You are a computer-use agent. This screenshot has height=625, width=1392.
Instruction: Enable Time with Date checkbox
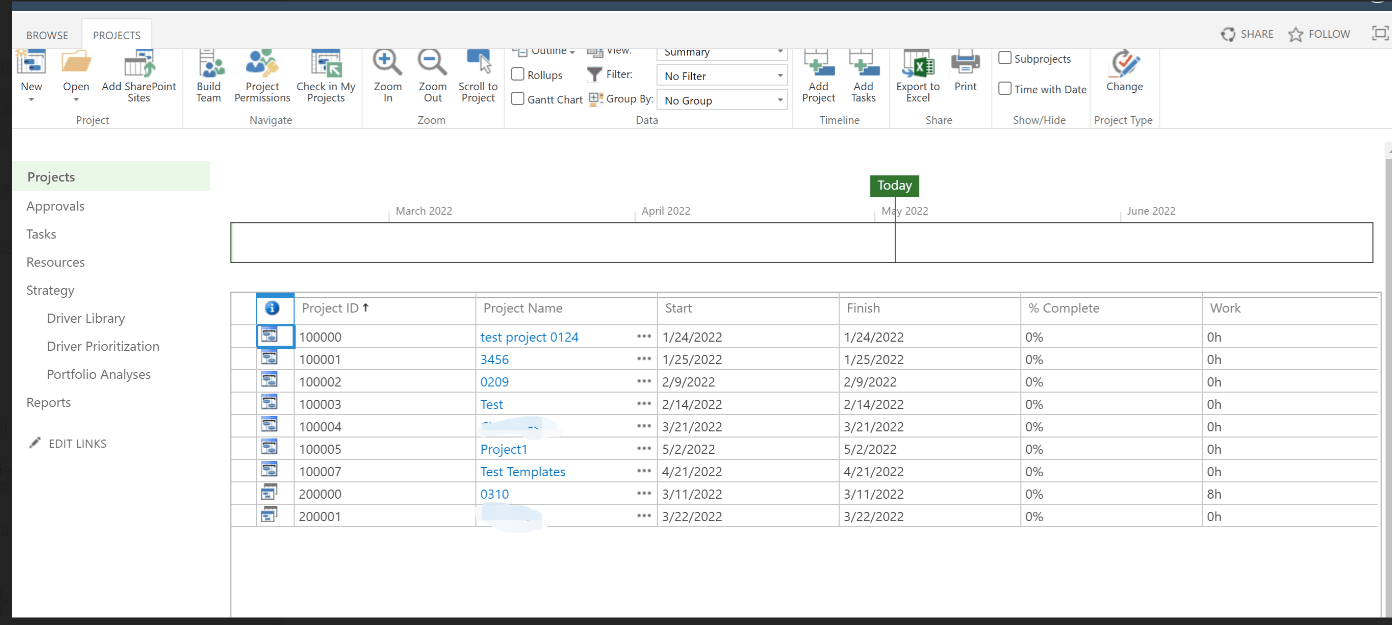tap(1005, 88)
